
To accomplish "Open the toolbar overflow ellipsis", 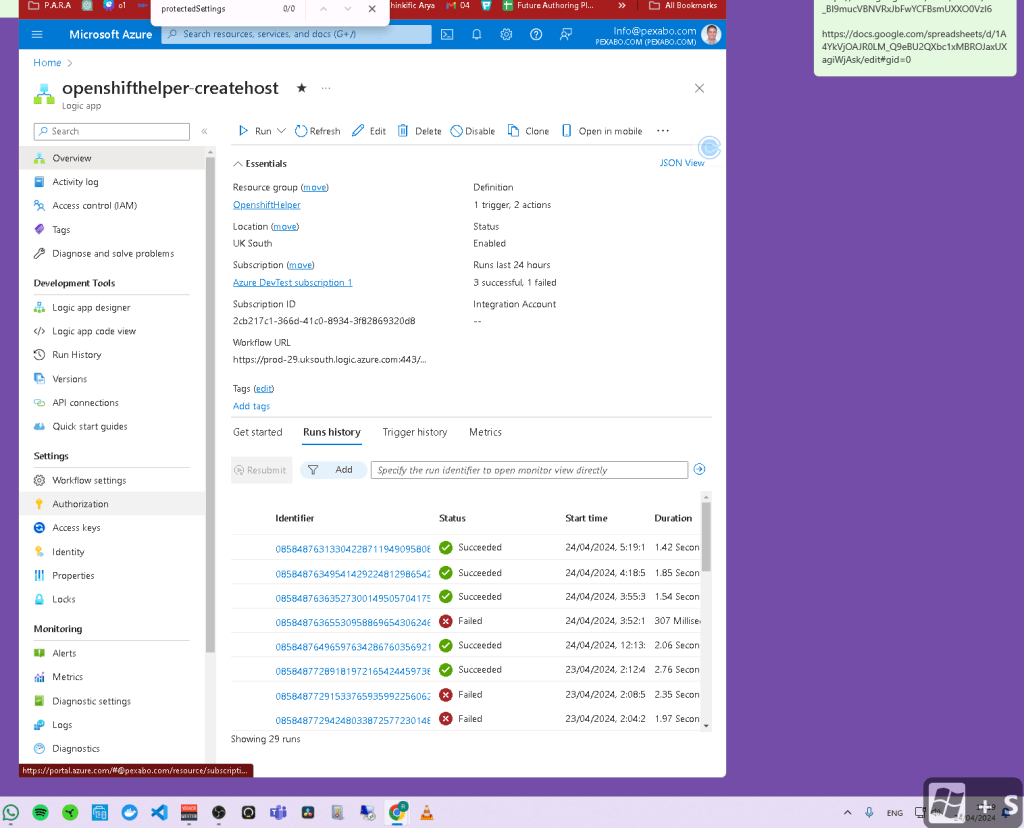I will tap(663, 131).
